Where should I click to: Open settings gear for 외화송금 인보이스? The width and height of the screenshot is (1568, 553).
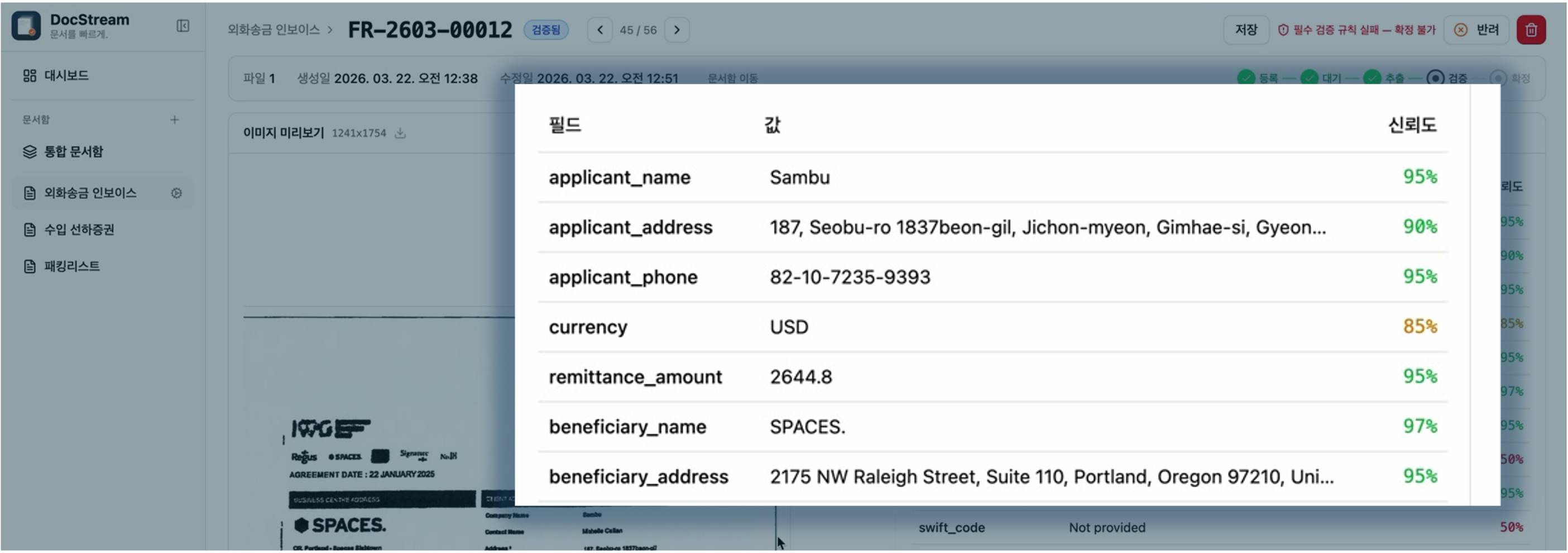176,193
